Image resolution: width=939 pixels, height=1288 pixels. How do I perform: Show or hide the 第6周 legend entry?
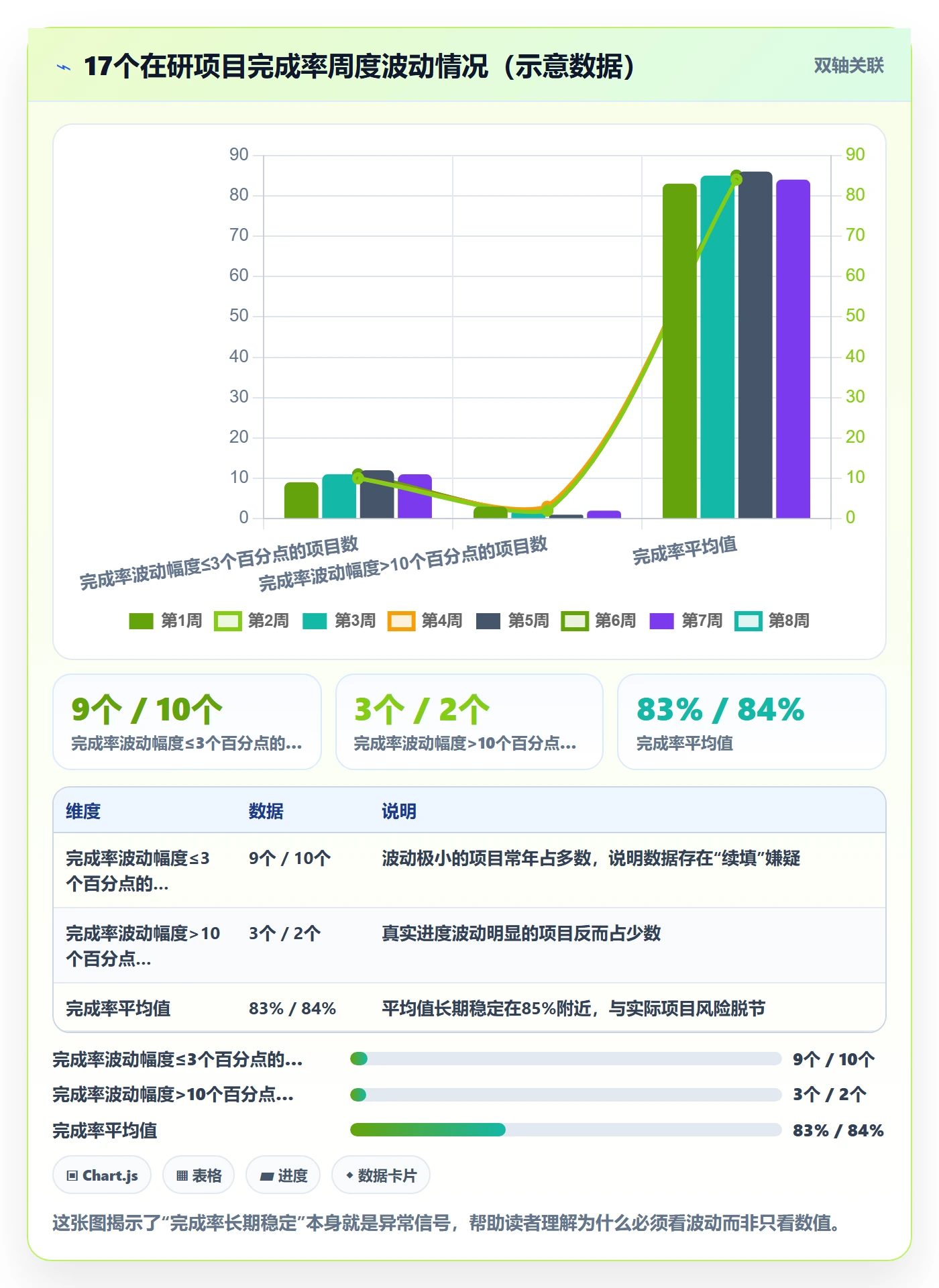pyautogui.click(x=599, y=621)
